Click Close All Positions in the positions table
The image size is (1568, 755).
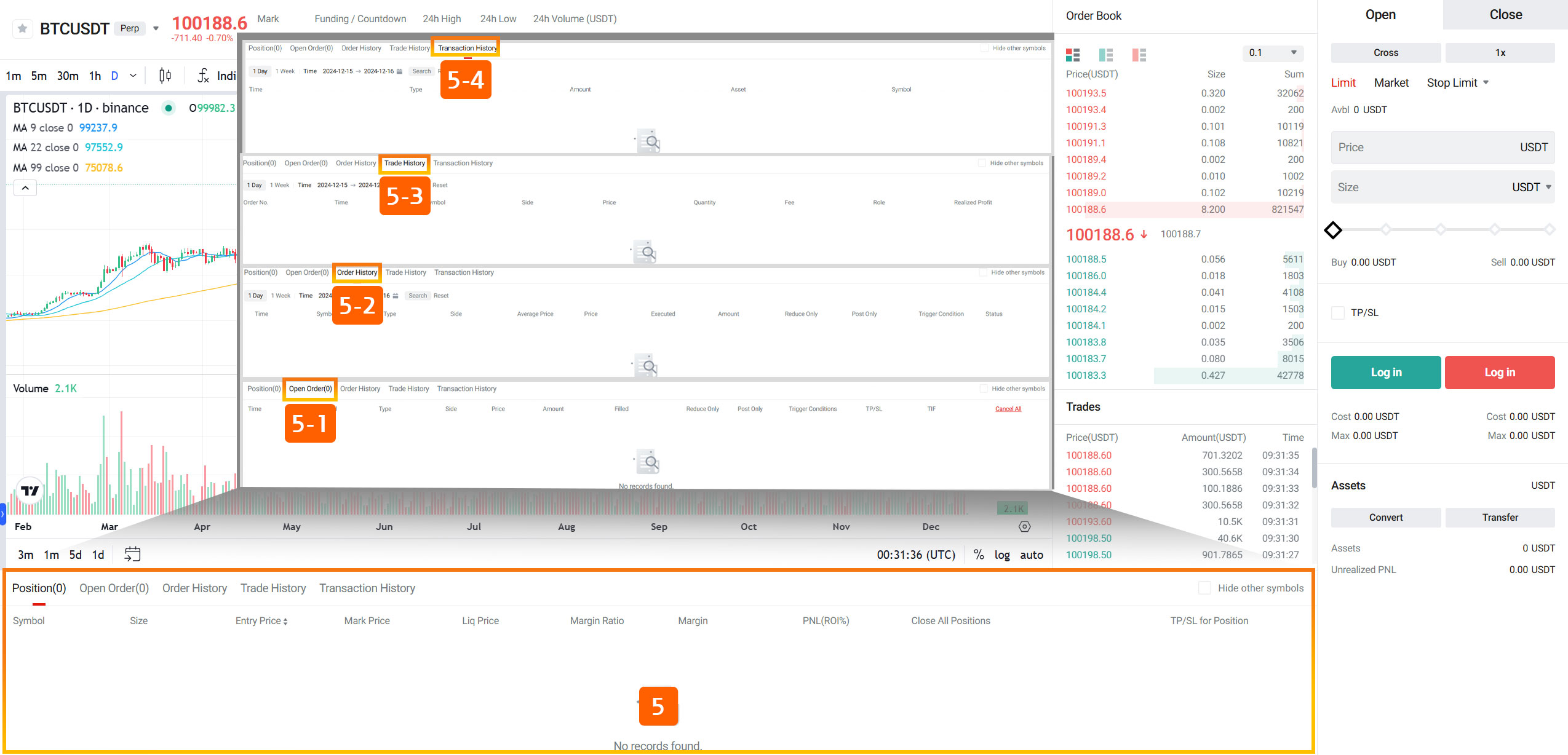(950, 621)
